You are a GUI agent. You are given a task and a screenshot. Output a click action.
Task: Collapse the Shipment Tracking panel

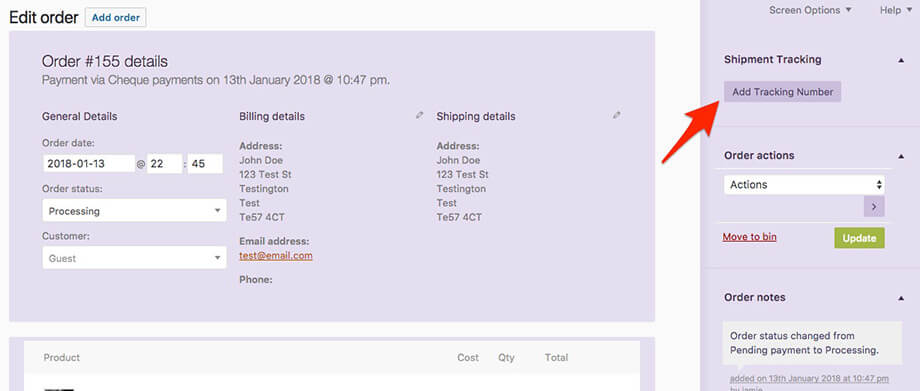(901, 60)
